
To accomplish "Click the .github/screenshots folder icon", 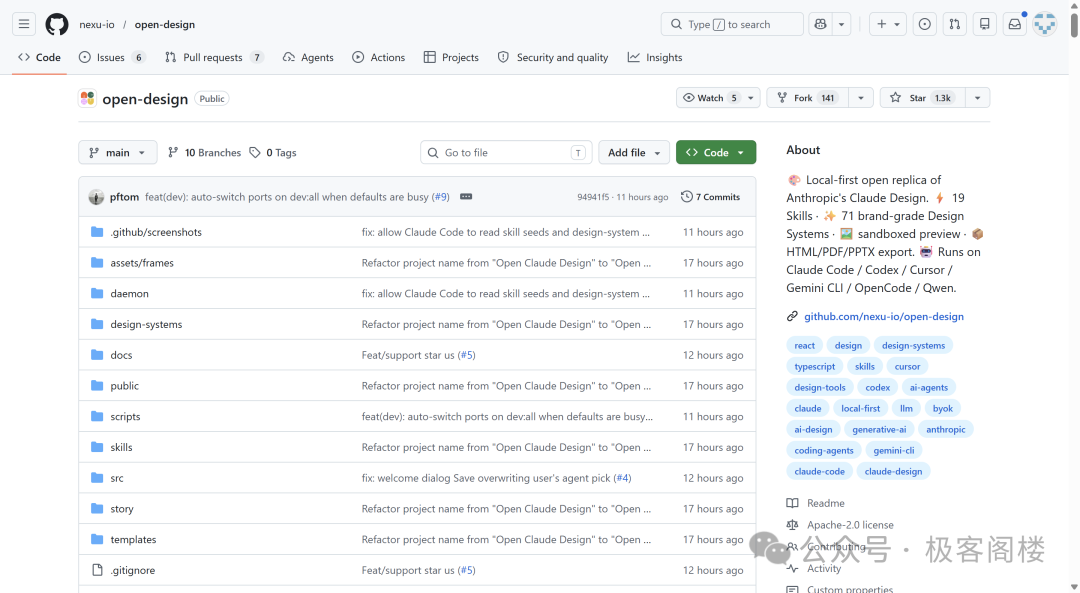I will pyautogui.click(x=97, y=232).
